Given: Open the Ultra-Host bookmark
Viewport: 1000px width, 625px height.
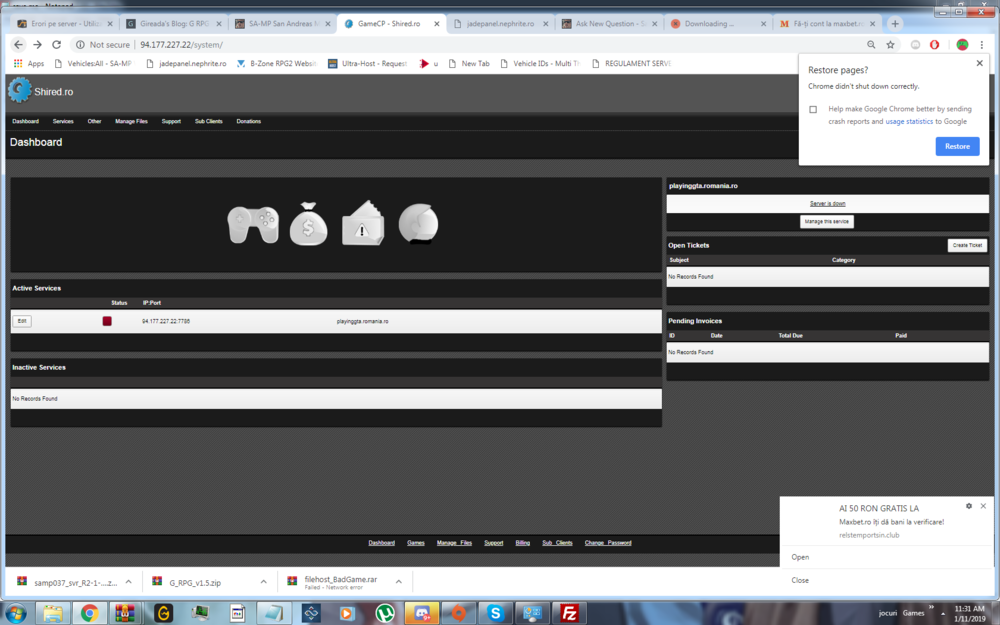Looking at the screenshot, I should coord(367,63).
